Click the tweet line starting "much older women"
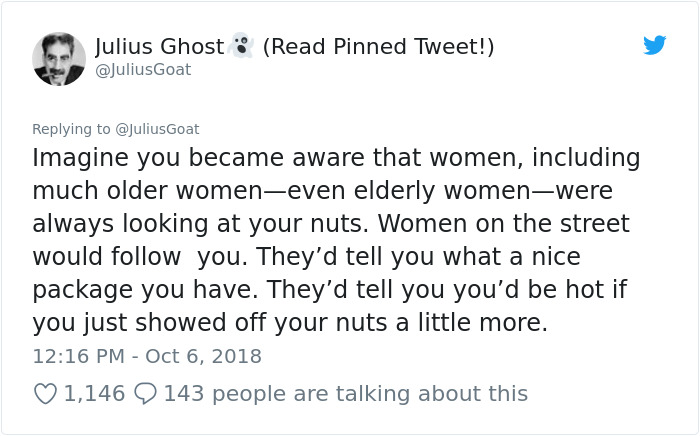Image resolution: width=700 pixels, height=436 pixels. (x=320, y=192)
